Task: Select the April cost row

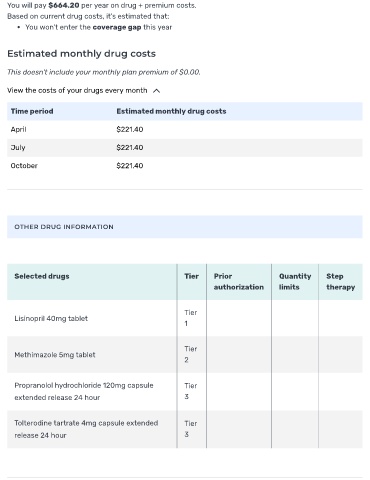Action: tap(185, 130)
